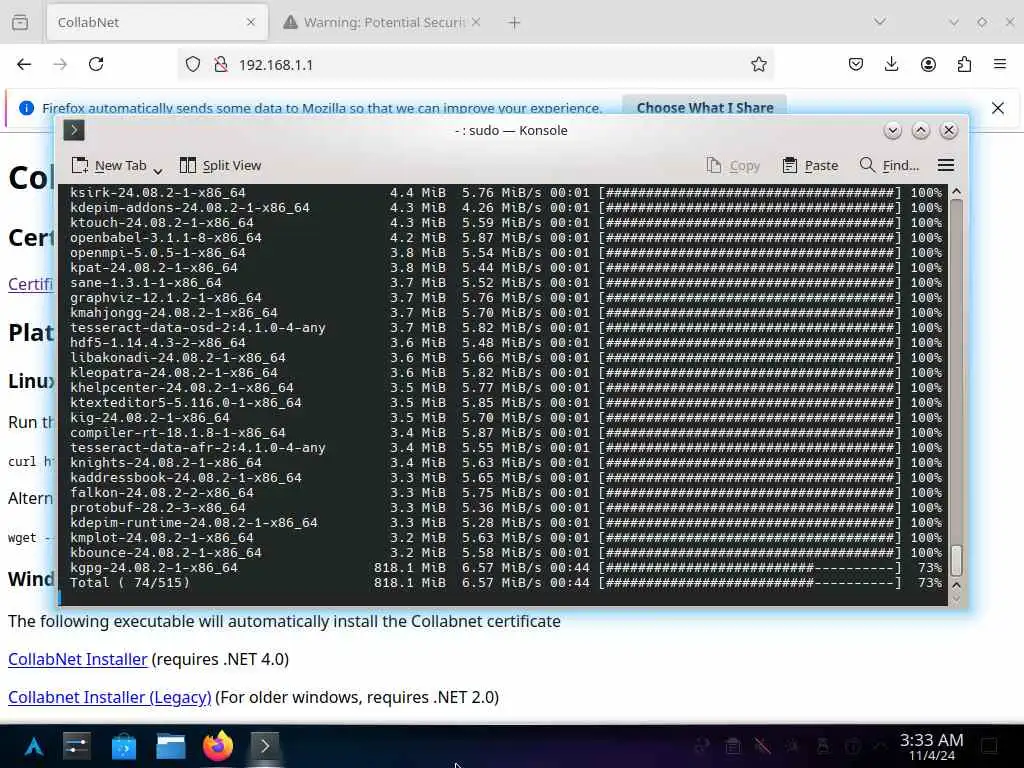The width and height of the screenshot is (1024, 768).
Task: Expand the list all tabs chevron
Action: [880, 22]
